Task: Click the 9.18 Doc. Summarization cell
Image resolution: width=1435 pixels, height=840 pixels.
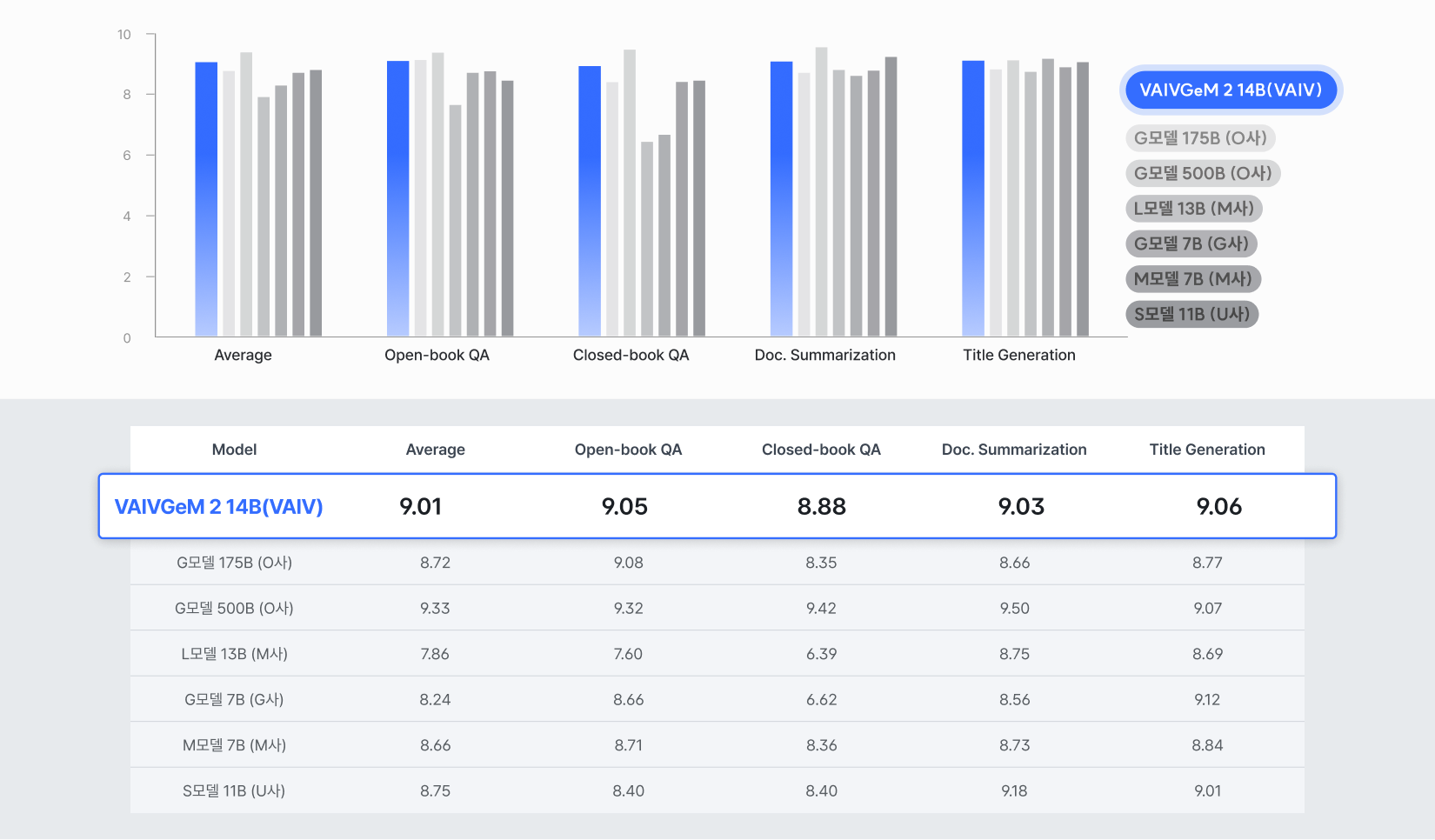Action: [1015, 791]
